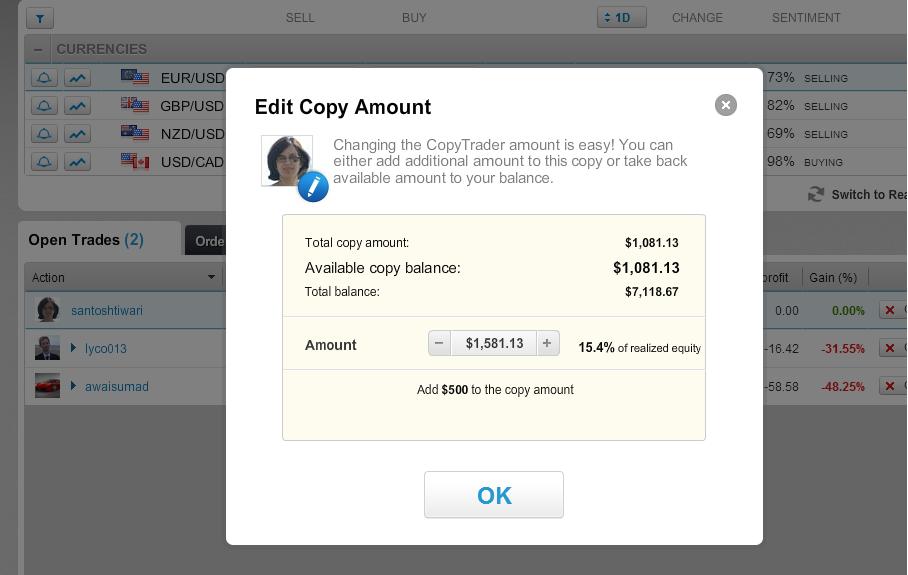Image resolution: width=908 pixels, height=575 pixels.
Task: Close the lyco013 trade with red X
Action: tap(889, 348)
